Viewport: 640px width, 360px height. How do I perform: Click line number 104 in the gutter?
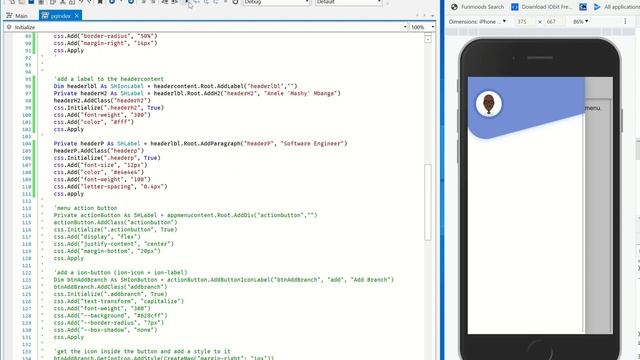27,144
